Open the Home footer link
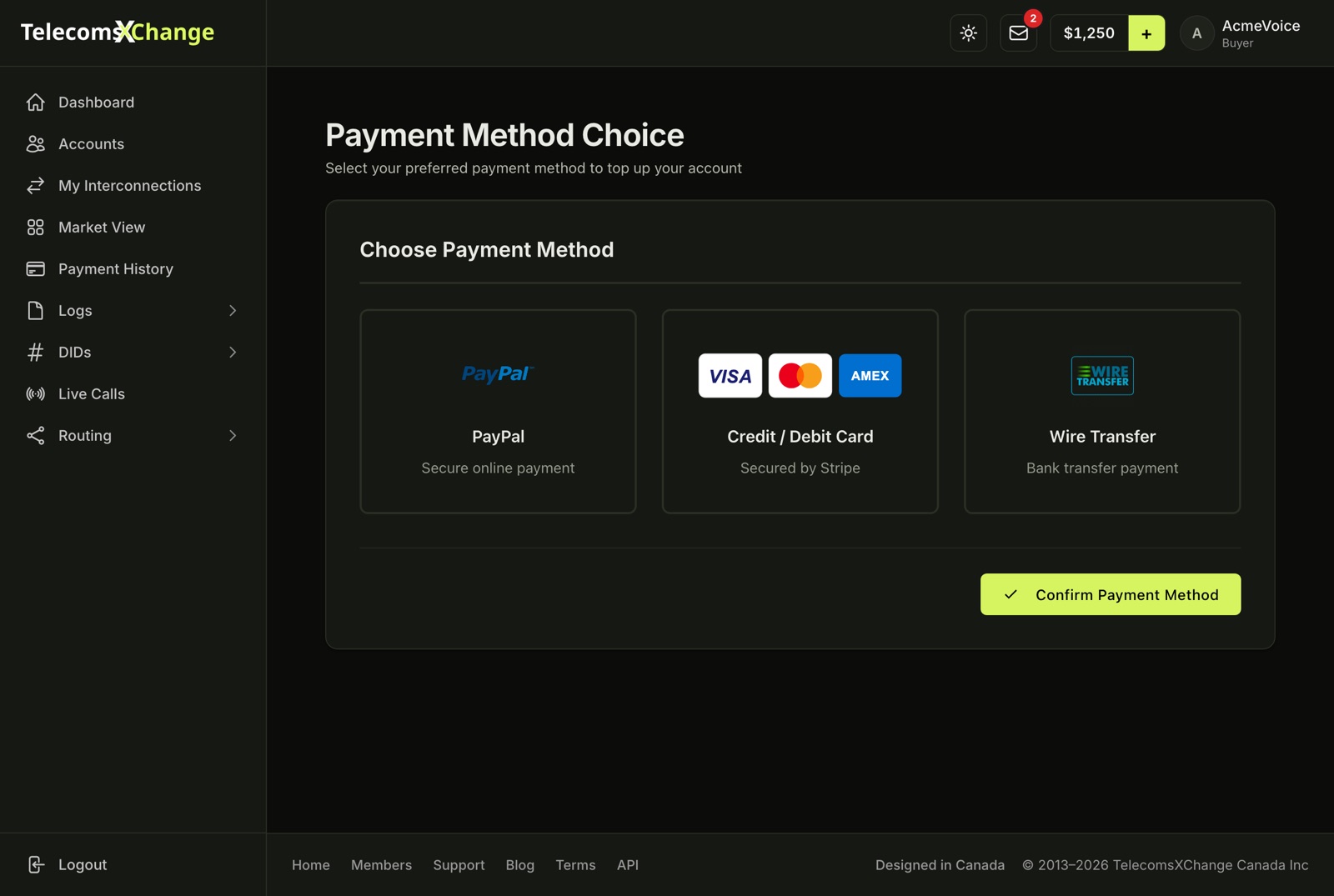Image resolution: width=1334 pixels, height=896 pixels. (x=311, y=865)
